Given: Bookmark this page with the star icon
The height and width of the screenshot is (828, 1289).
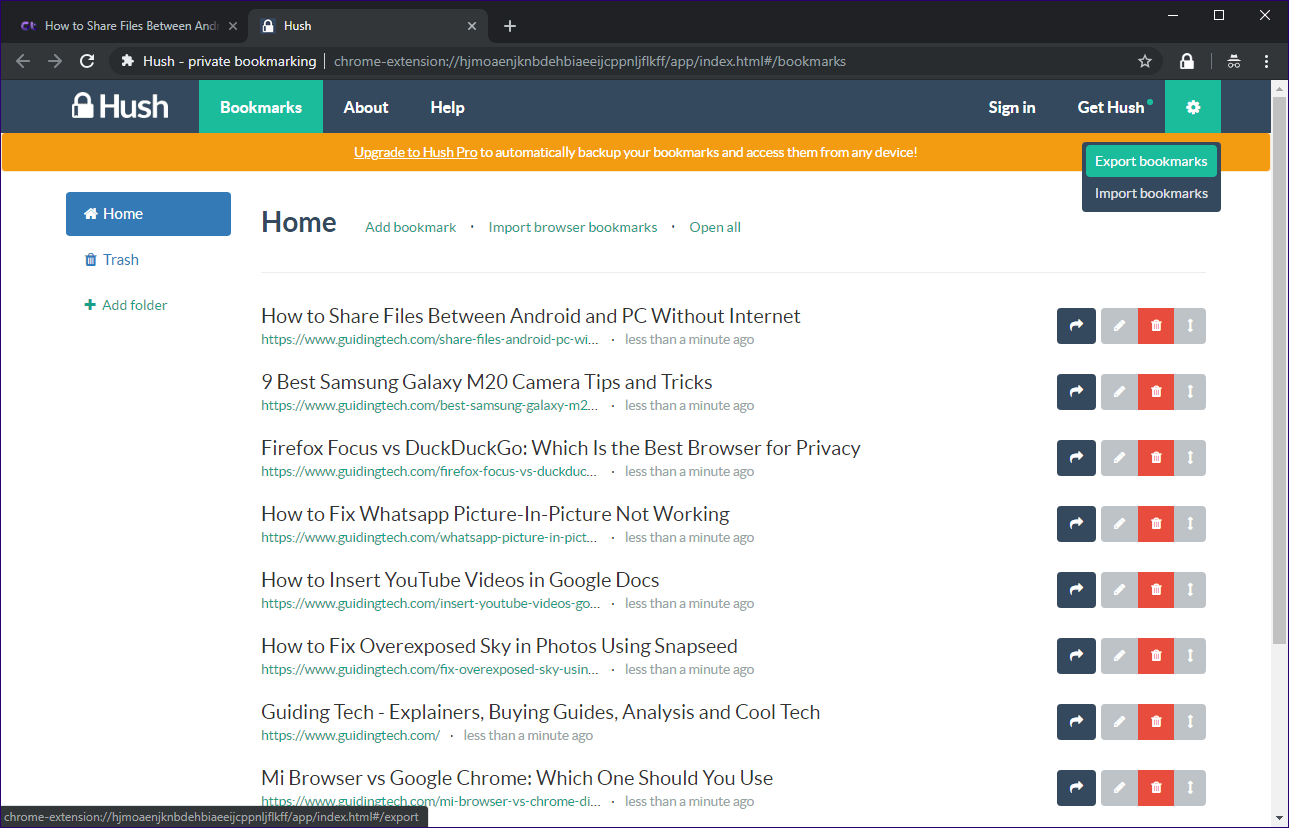Looking at the screenshot, I should [x=1145, y=61].
